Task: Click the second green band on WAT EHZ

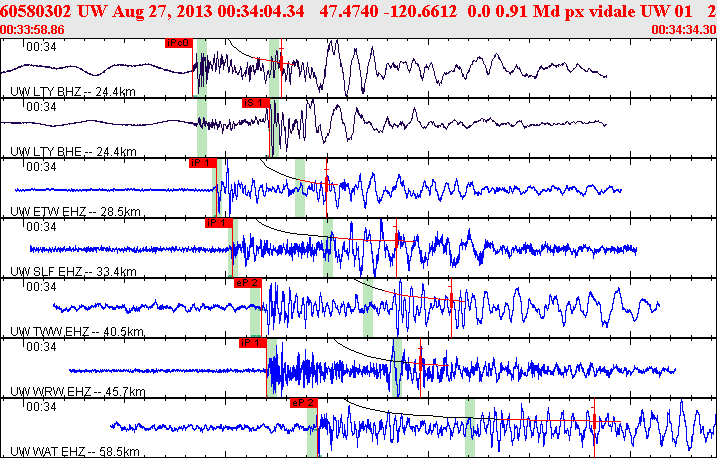Action: [470, 427]
